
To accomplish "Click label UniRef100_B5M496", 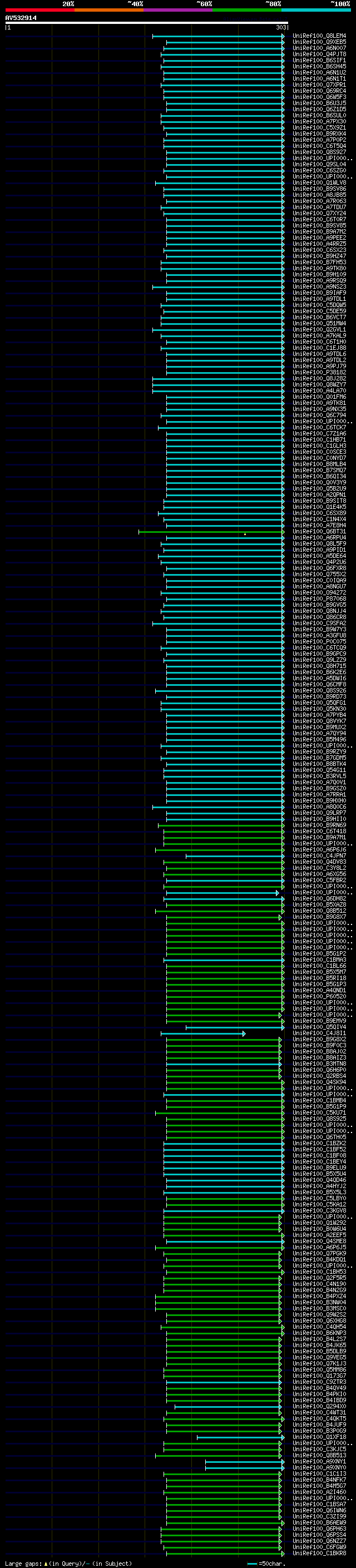I will [319, 740].
